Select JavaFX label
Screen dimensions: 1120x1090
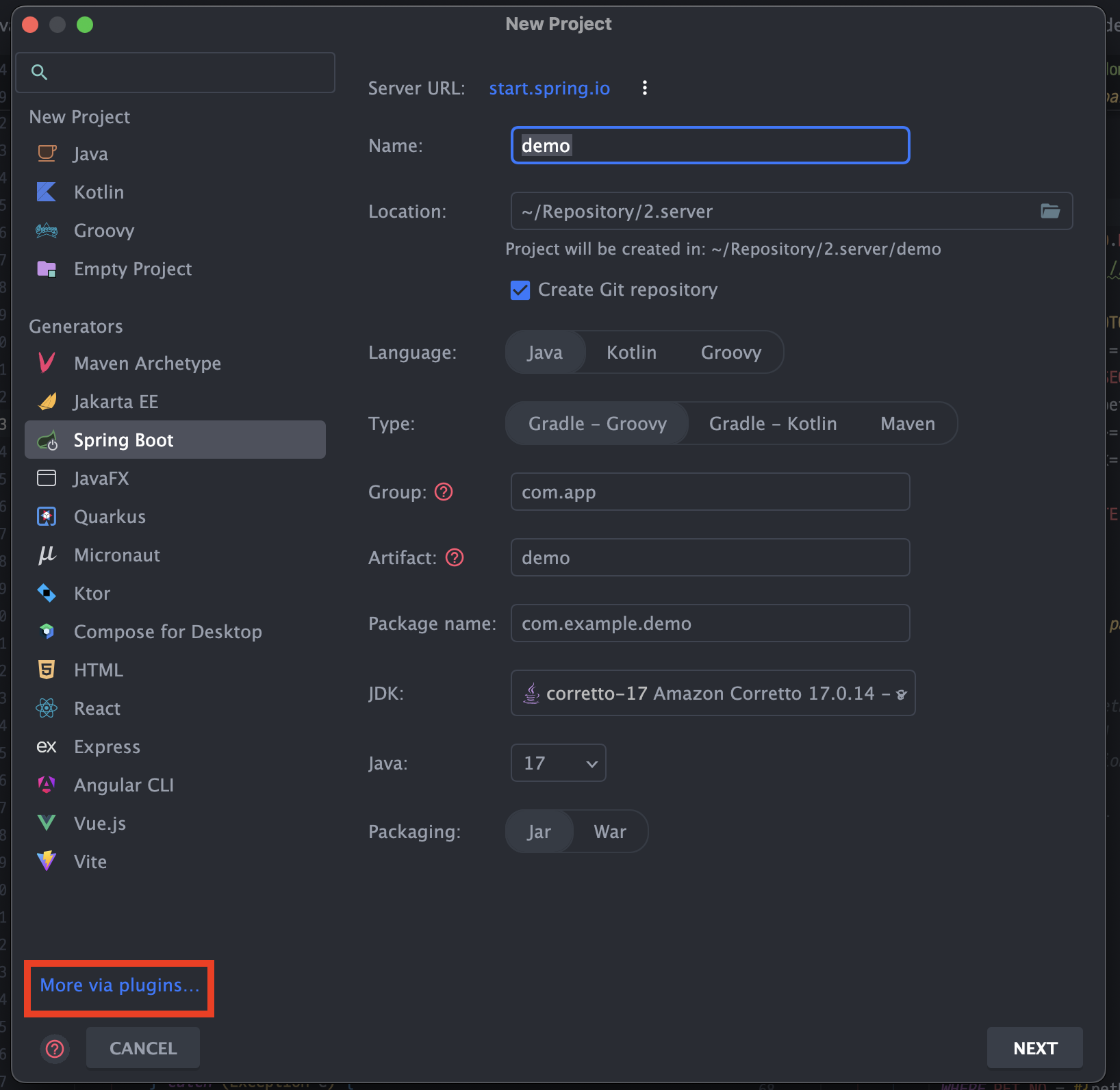tap(101, 478)
